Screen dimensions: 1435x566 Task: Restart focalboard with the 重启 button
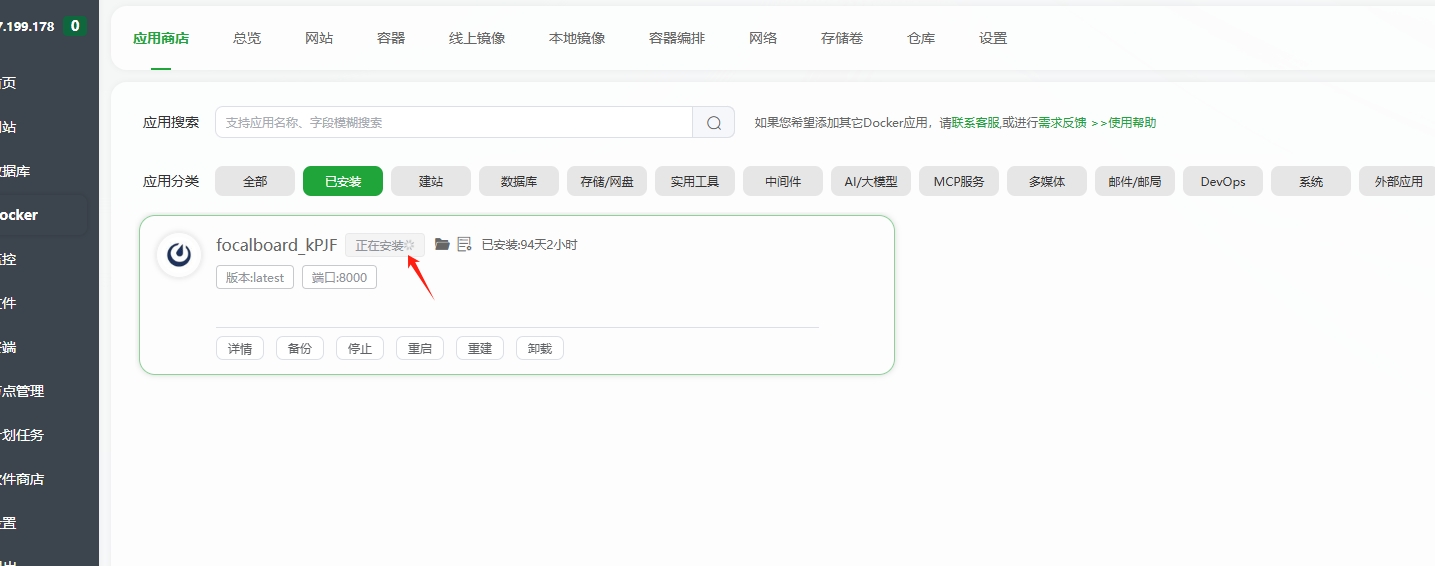[420, 348]
